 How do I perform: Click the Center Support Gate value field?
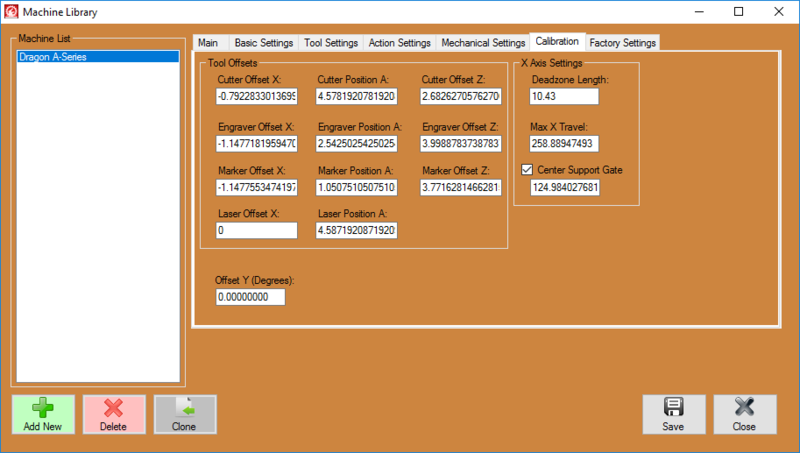(565, 187)
